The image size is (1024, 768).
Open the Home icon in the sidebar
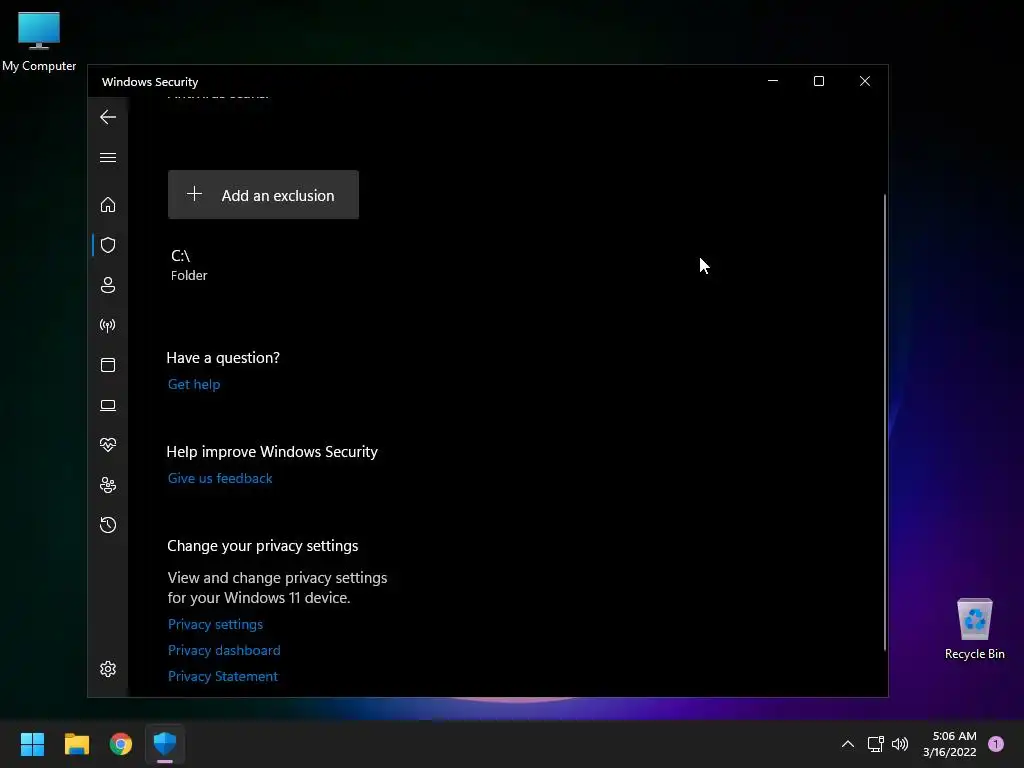coord(108,204)
